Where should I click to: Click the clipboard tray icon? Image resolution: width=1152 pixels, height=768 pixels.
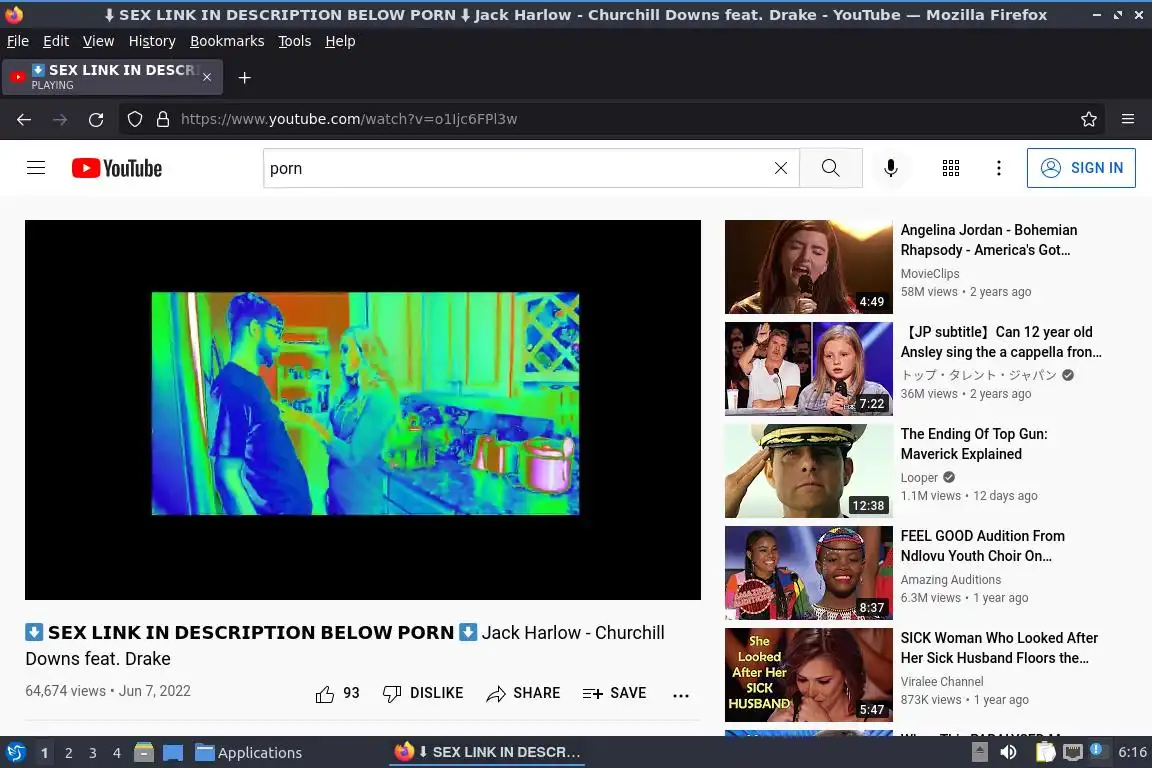(x=1045, y=752)
